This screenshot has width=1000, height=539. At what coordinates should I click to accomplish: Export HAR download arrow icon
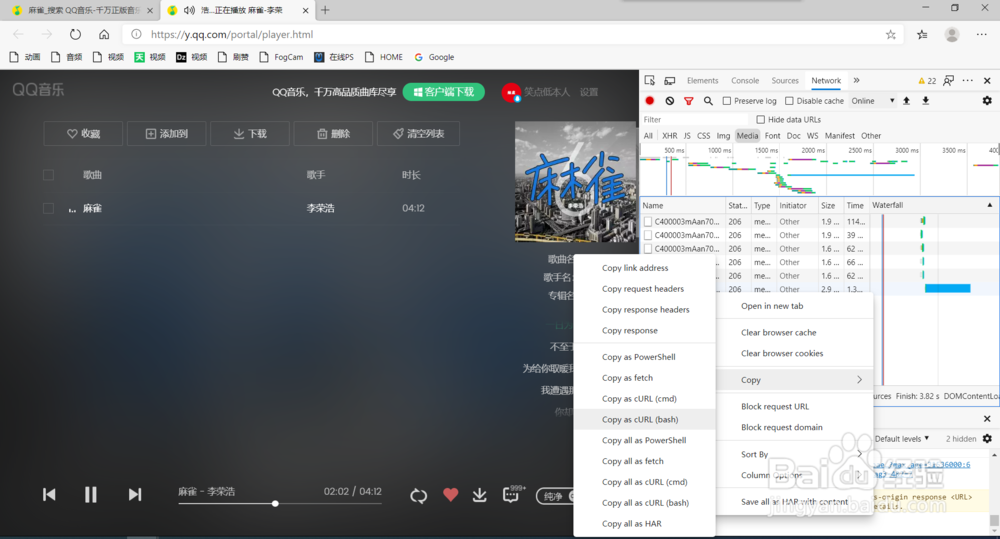(925, 101)
